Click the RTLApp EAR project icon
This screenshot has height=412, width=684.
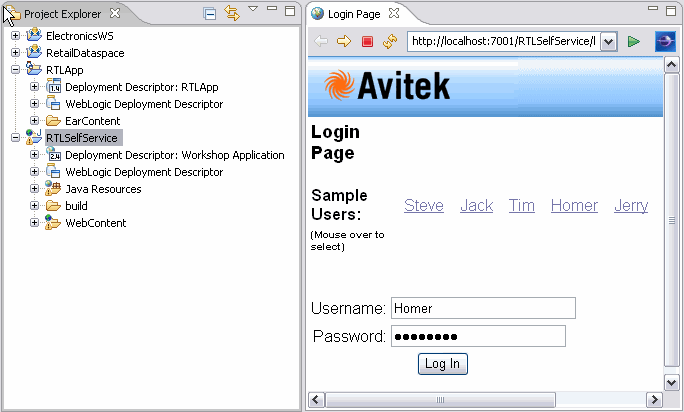(34, 69)
